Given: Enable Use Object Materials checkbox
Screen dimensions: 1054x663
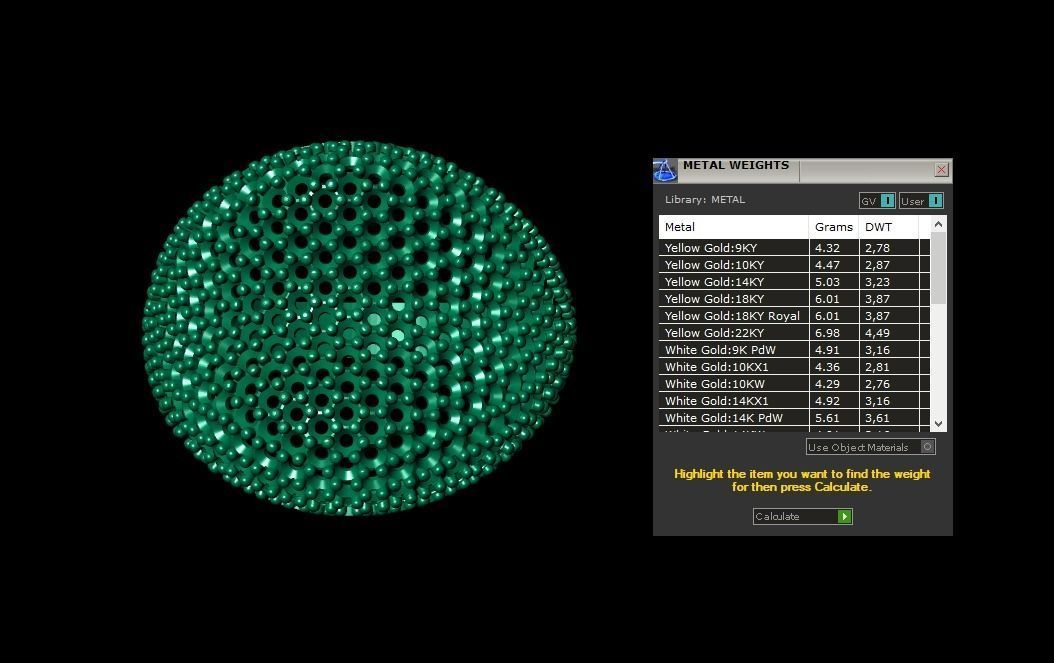Looking at the screenshot, I should pos(927,446).
